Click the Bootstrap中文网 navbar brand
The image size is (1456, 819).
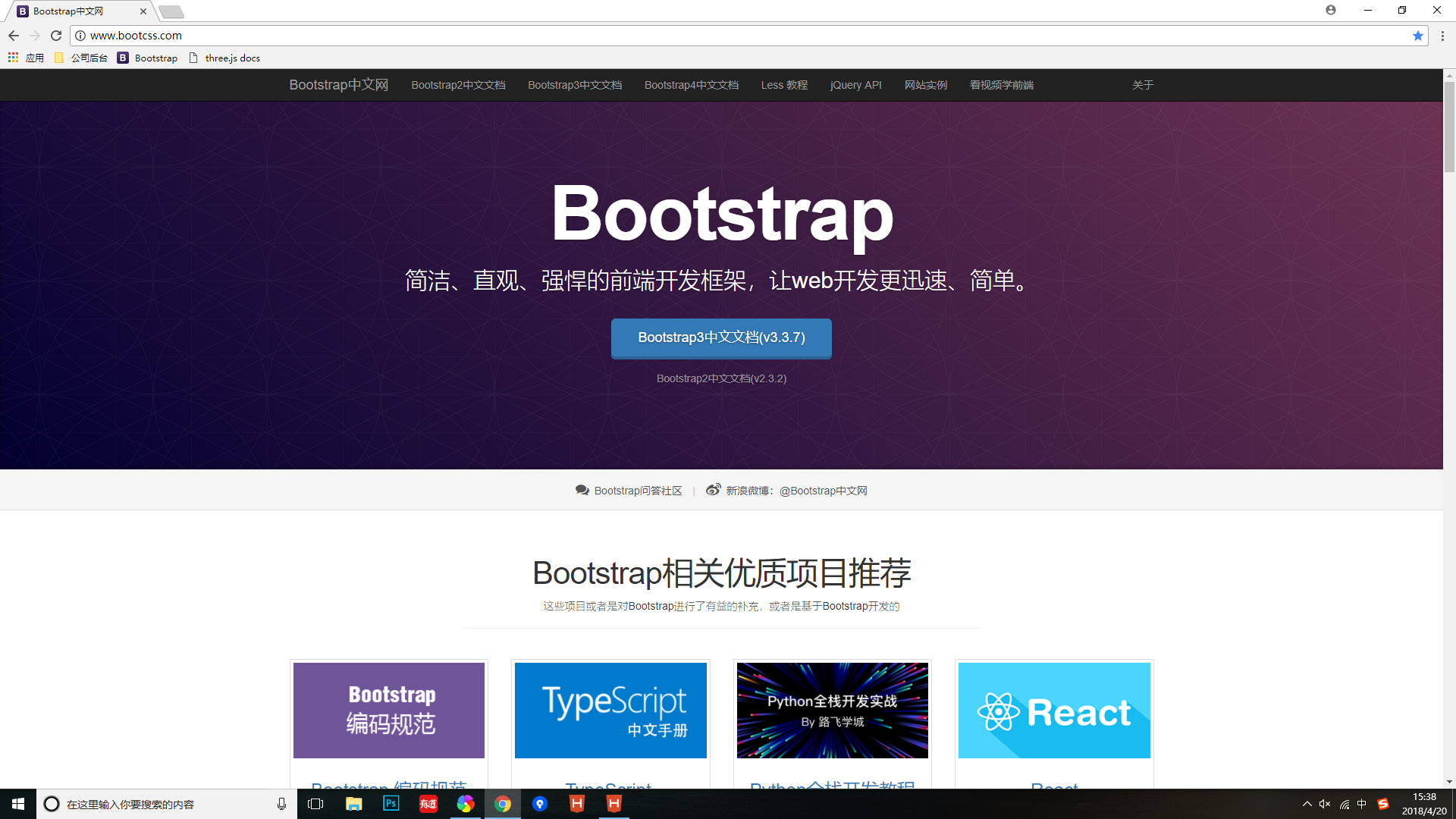(338, 85)
